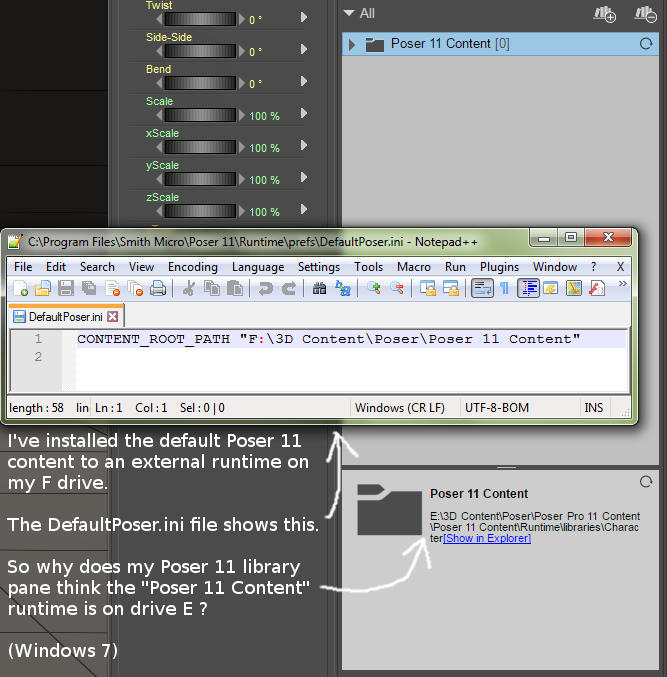The height and width of the screenshot is (677, 667).
Task: Open the Document Map icon
Action: 574,288
